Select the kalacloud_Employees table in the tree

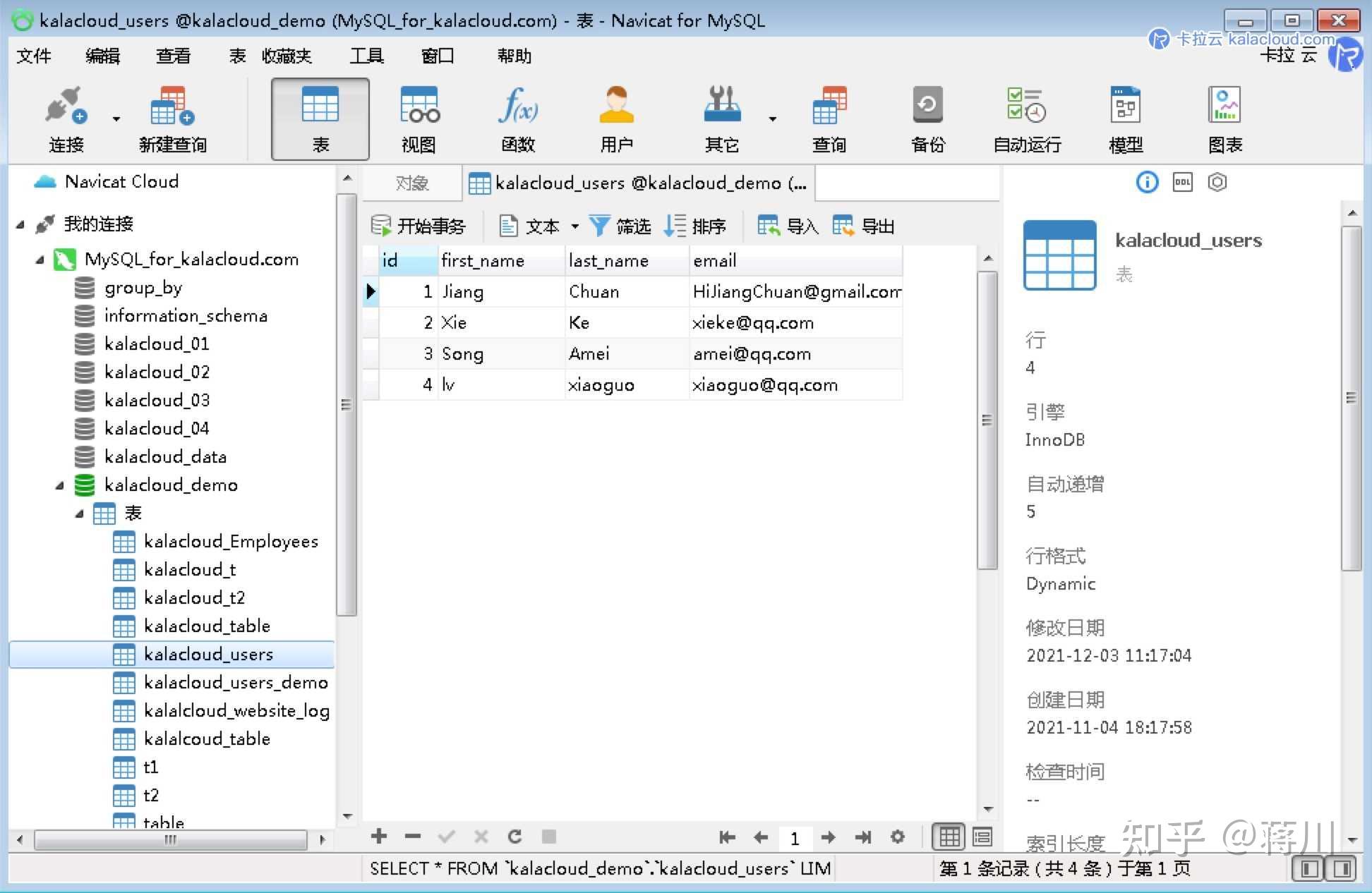230,542
